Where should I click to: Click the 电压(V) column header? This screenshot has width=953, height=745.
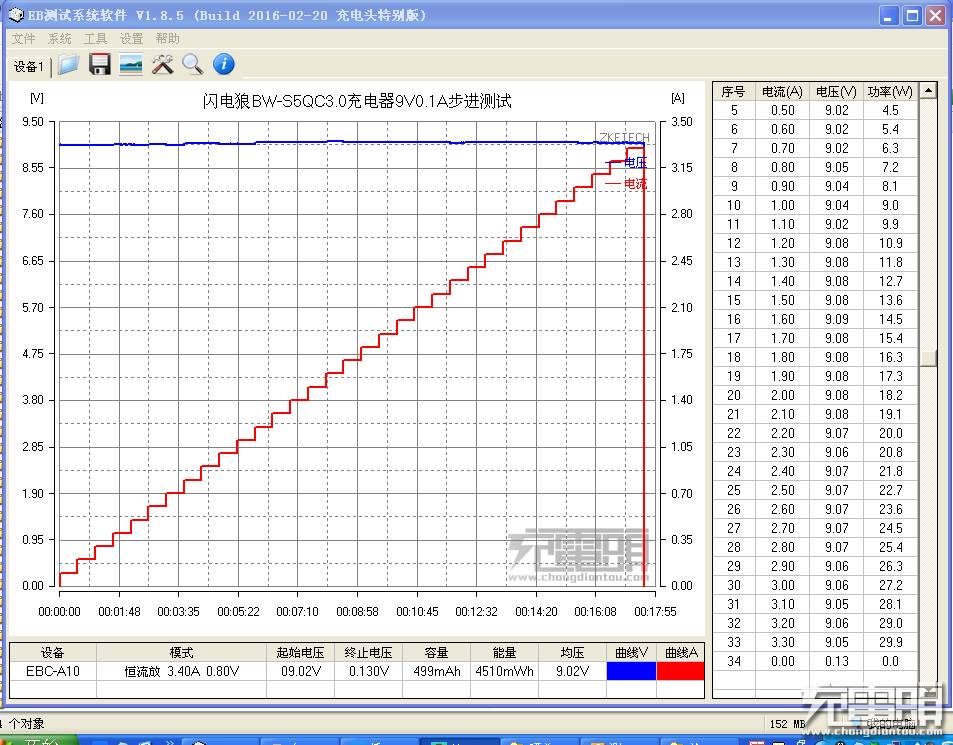click(x=836, y=92)
